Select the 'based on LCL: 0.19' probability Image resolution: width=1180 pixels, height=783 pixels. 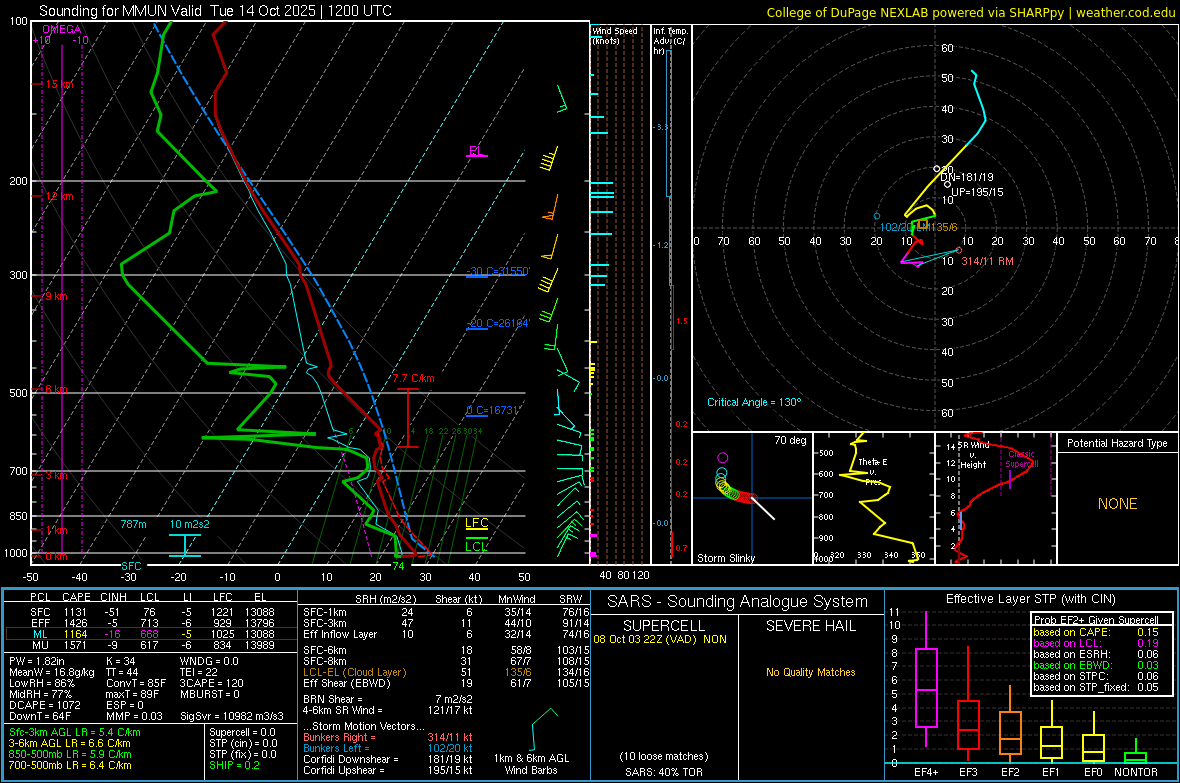click(1096, 643)
